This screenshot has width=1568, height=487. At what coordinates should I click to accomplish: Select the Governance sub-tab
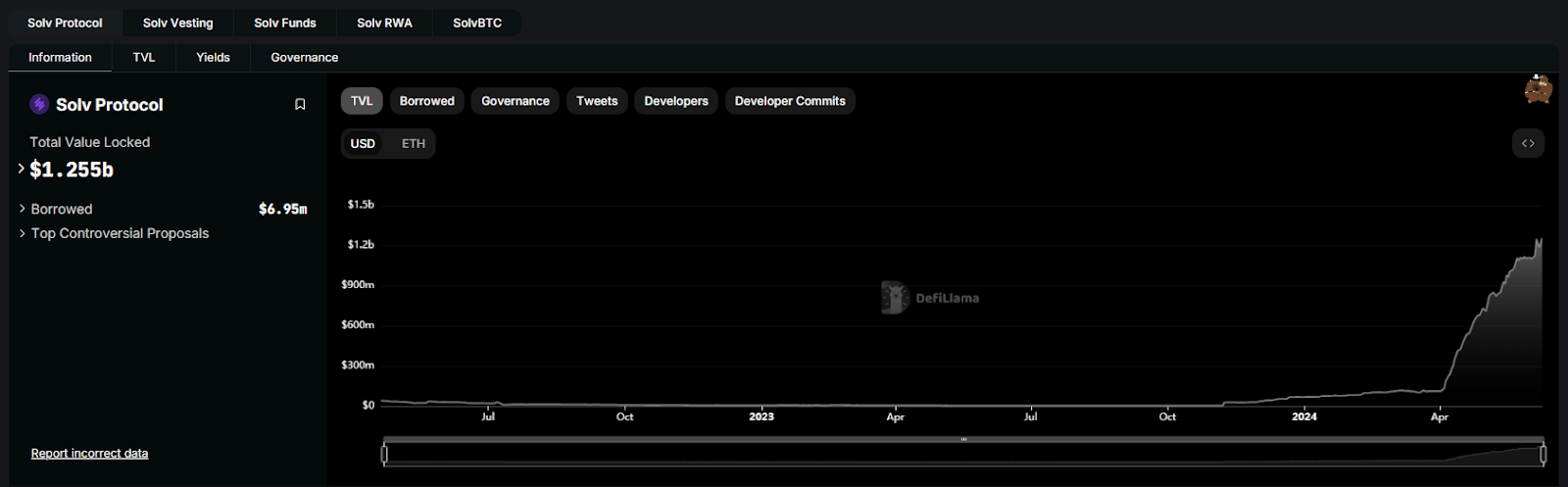[x=305, y=58]
